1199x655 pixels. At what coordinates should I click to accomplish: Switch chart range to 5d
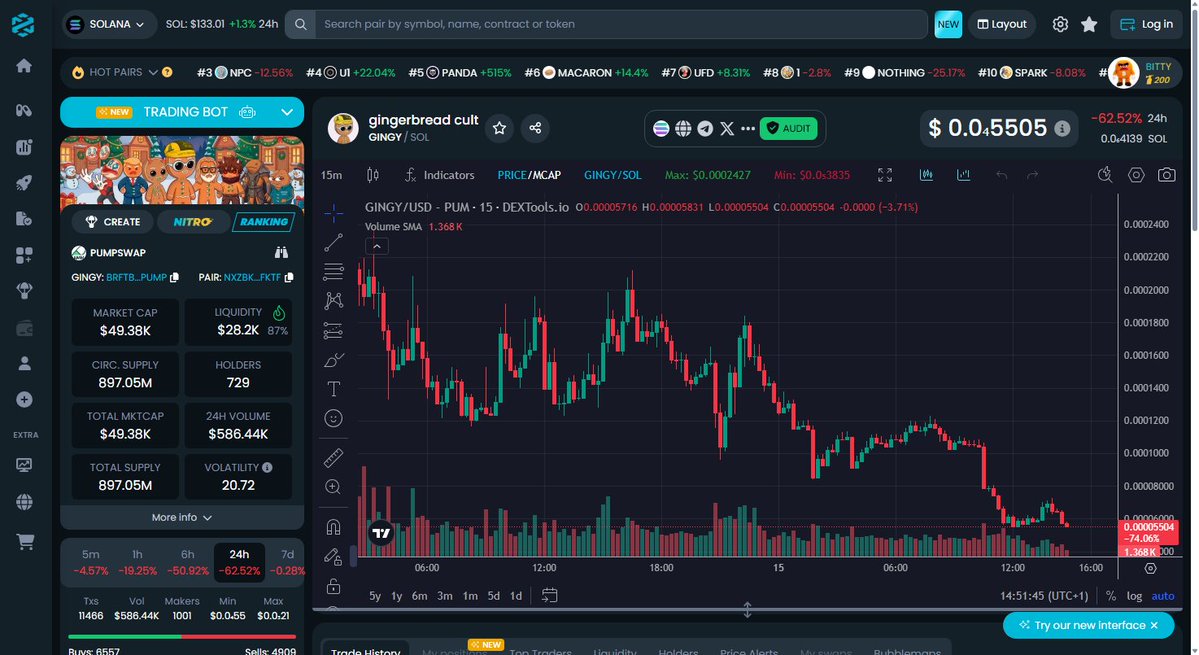[494, 596]
